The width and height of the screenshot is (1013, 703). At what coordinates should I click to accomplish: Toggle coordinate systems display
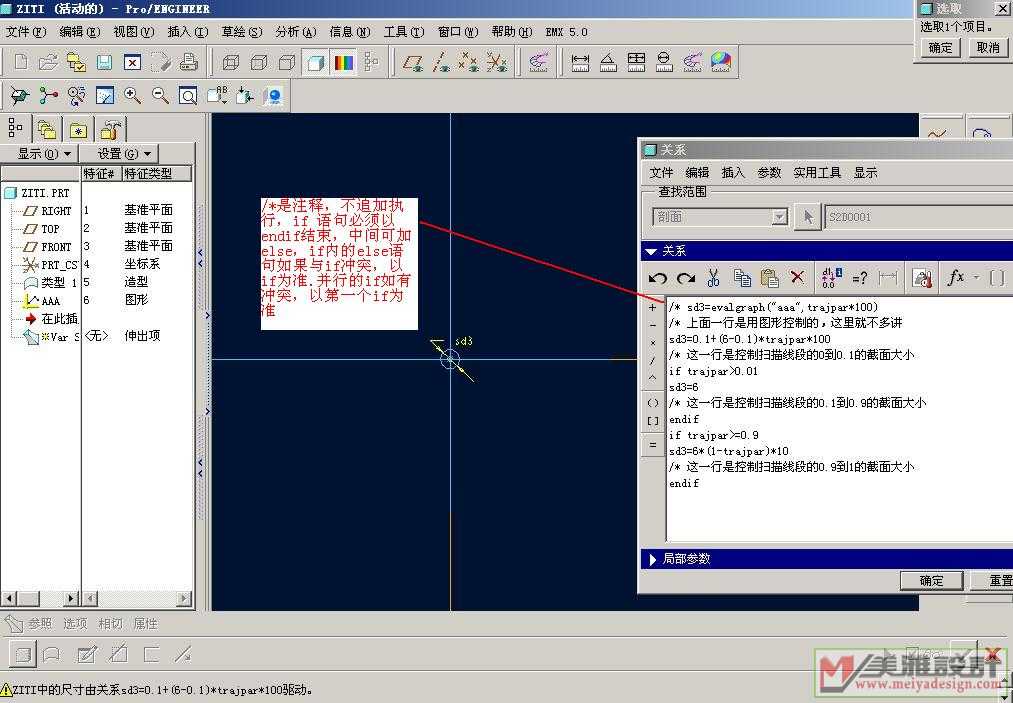tap(496, 62)
